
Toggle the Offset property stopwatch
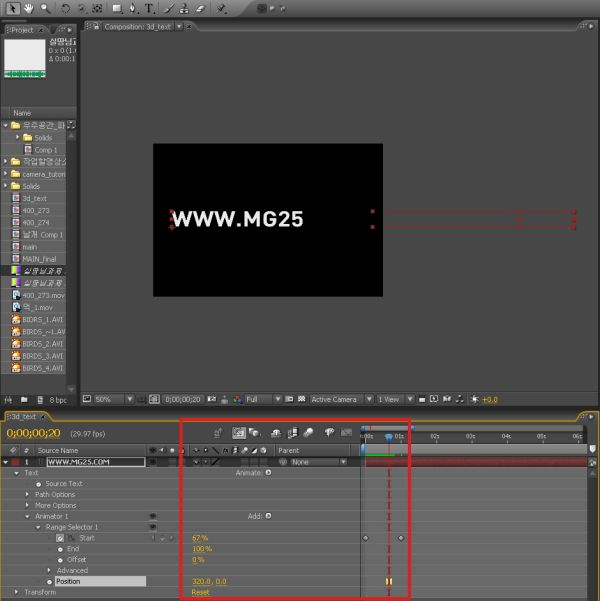tap(60, 560)
